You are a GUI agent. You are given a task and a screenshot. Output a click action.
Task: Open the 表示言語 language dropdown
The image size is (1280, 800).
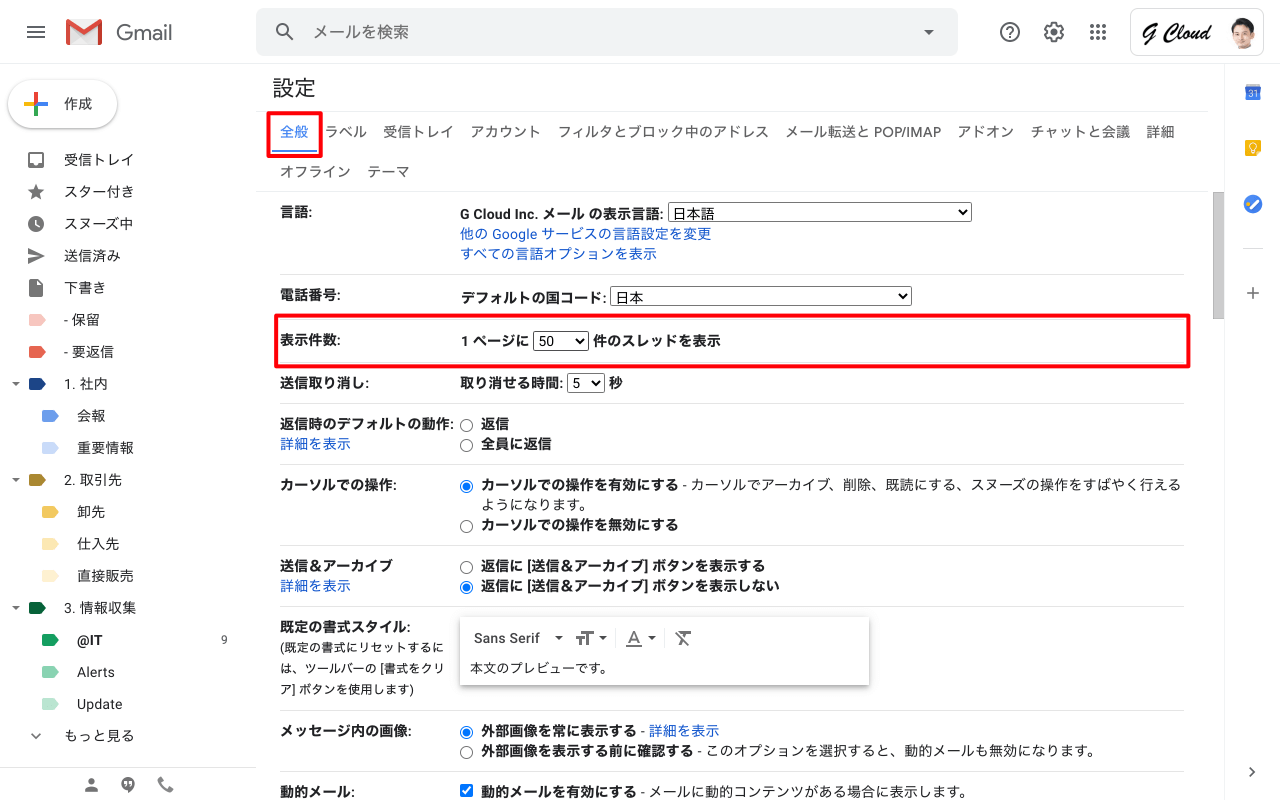(819, 213)
